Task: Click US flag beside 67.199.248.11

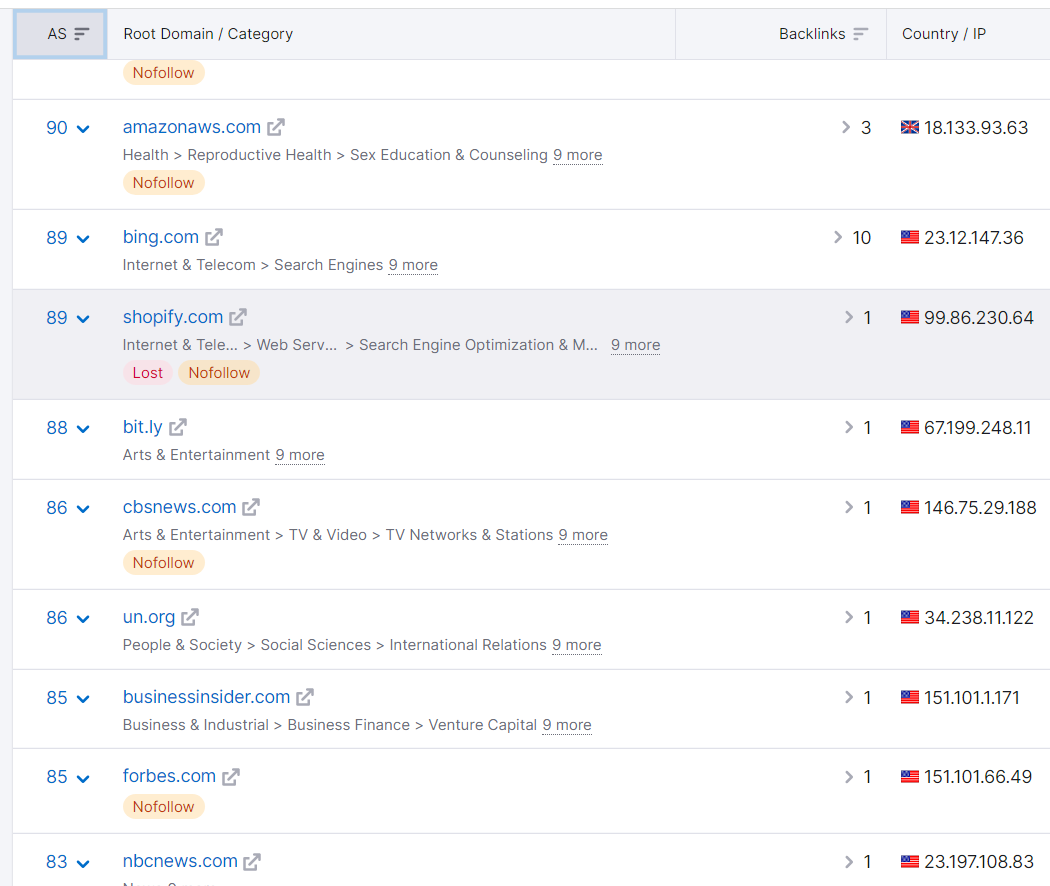Action: click(910, 427)
